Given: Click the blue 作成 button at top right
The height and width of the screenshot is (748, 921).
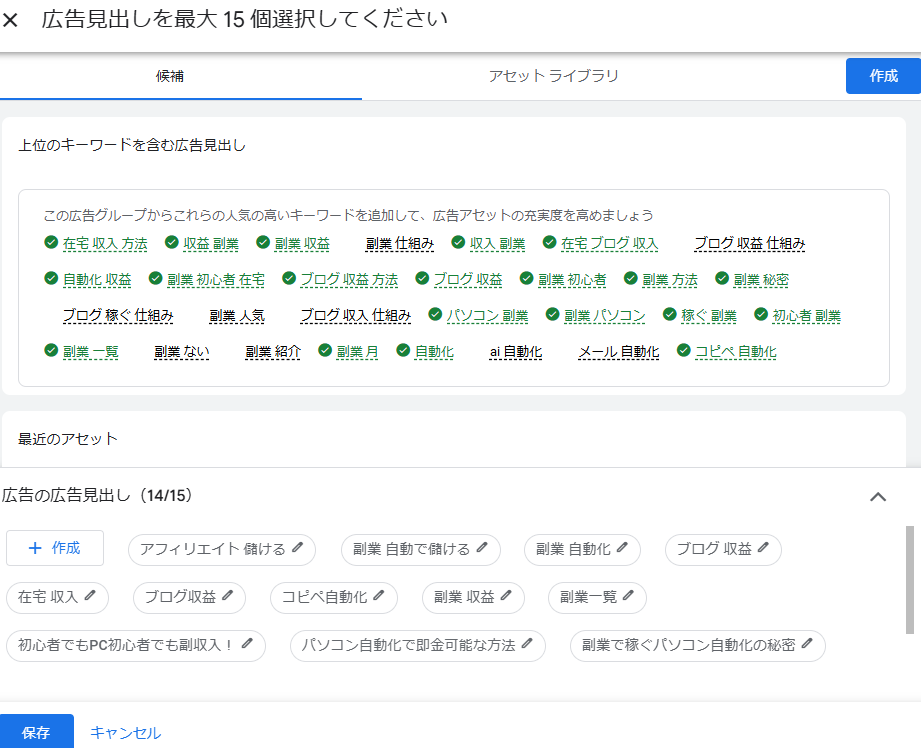Looking at the screenshot, I should pos(883,76).
